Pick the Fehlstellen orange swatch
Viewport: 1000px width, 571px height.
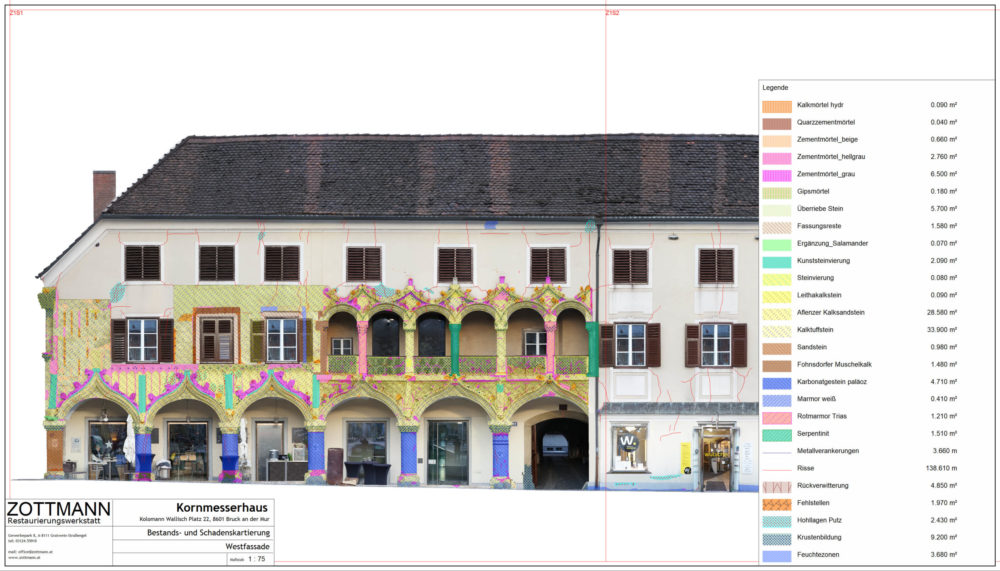[777, 503]
